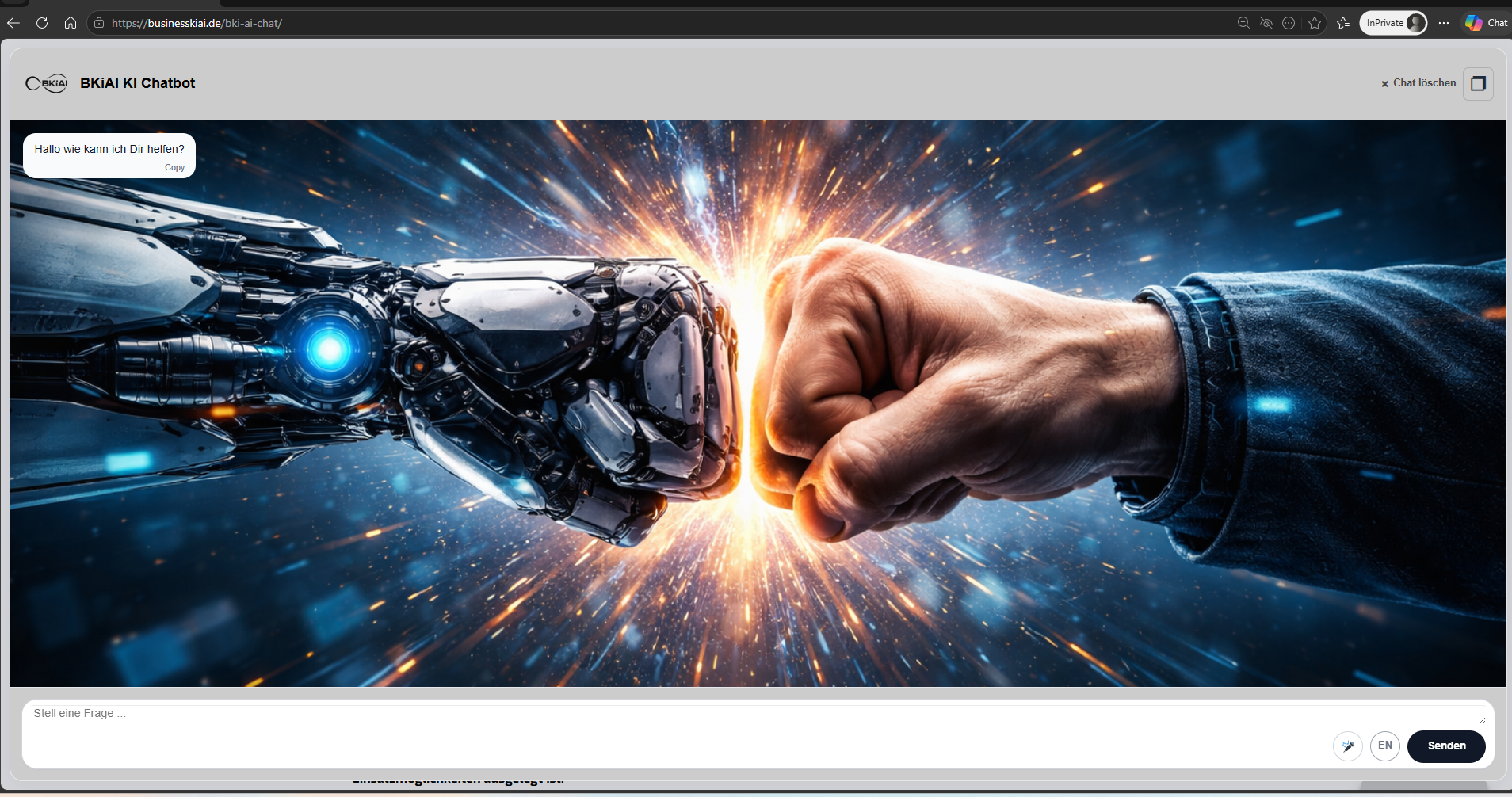Go to the browser home page
The height and width of the screenshot is (797, 1512).
tap(71, 23)
